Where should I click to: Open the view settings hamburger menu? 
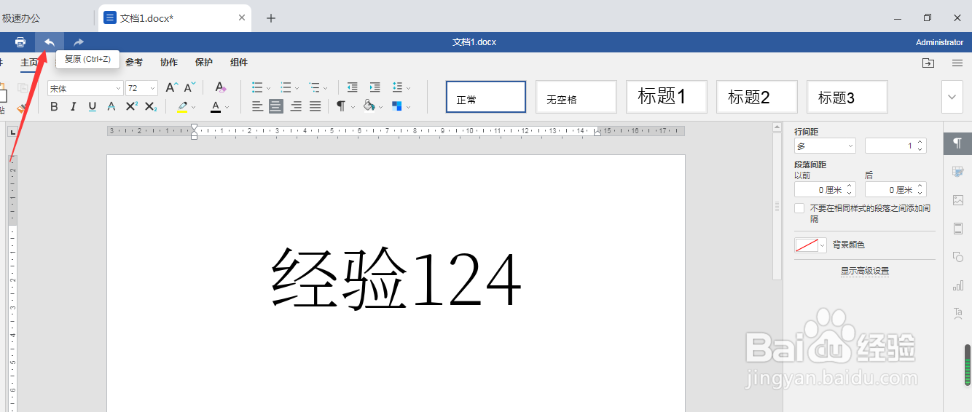[957, 63]
